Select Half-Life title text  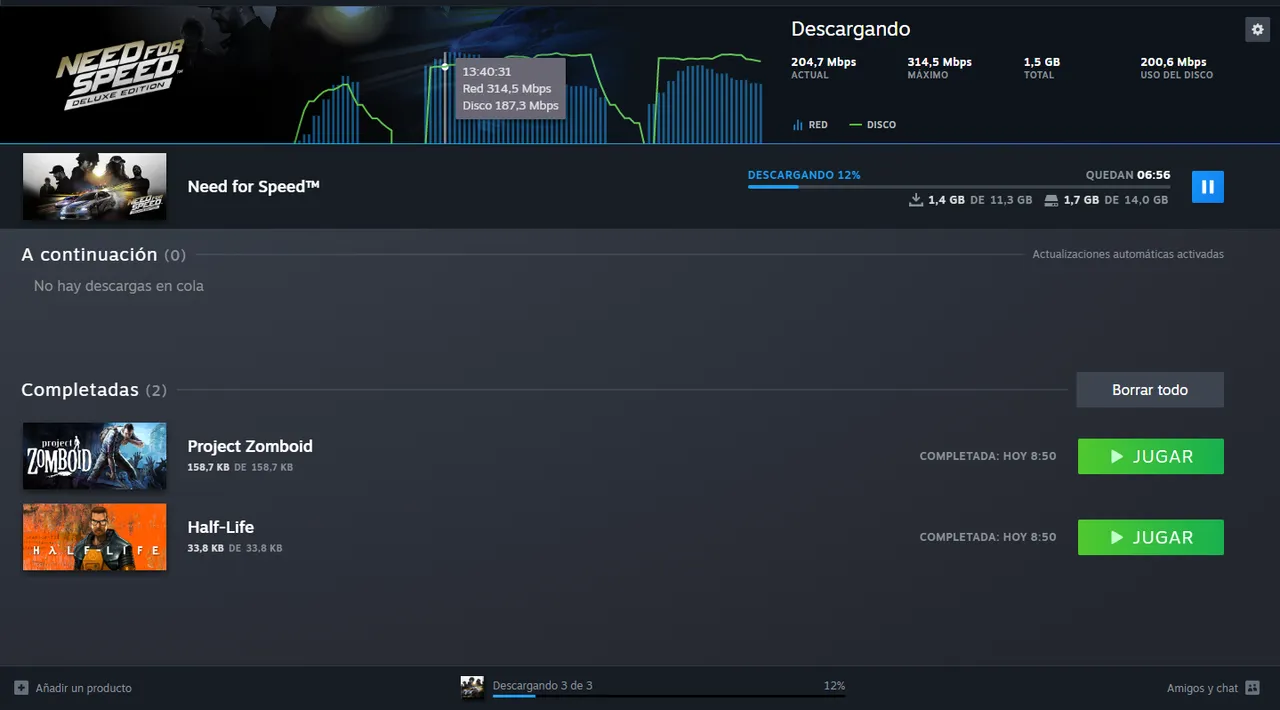coord(221,527)
